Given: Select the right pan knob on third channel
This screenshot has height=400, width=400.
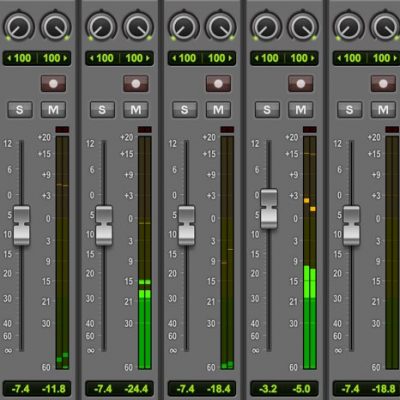Looking at the screenshot, I should 221,26.
